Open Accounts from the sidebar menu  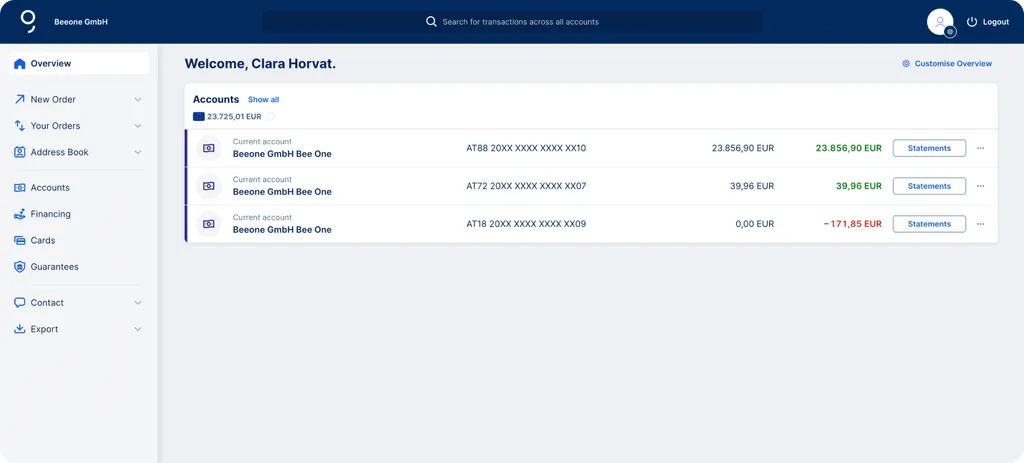[x=50, y=187]
